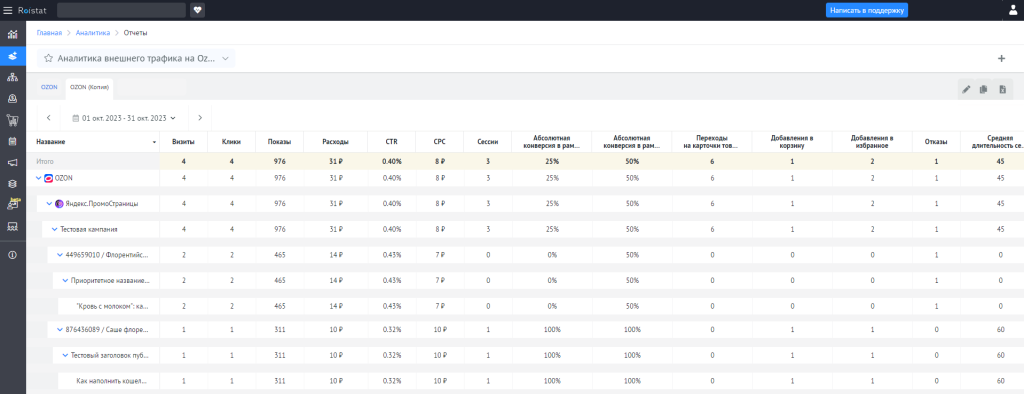Collapse the Яндекс.ПромоСтраницы row
Viewport: 1024px width, 394px height.
tap(50, 204)
